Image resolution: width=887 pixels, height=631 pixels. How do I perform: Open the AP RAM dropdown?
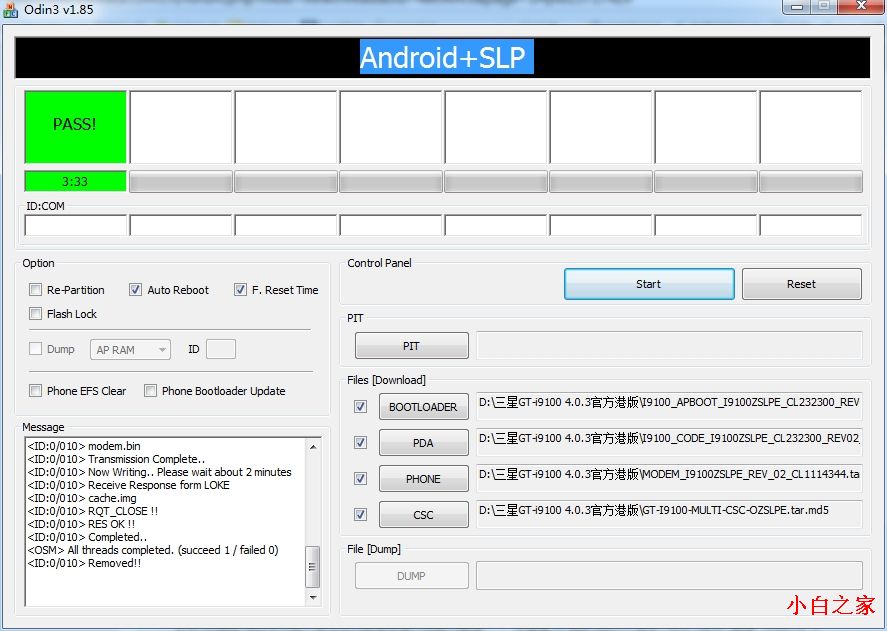tap(130, 350)
